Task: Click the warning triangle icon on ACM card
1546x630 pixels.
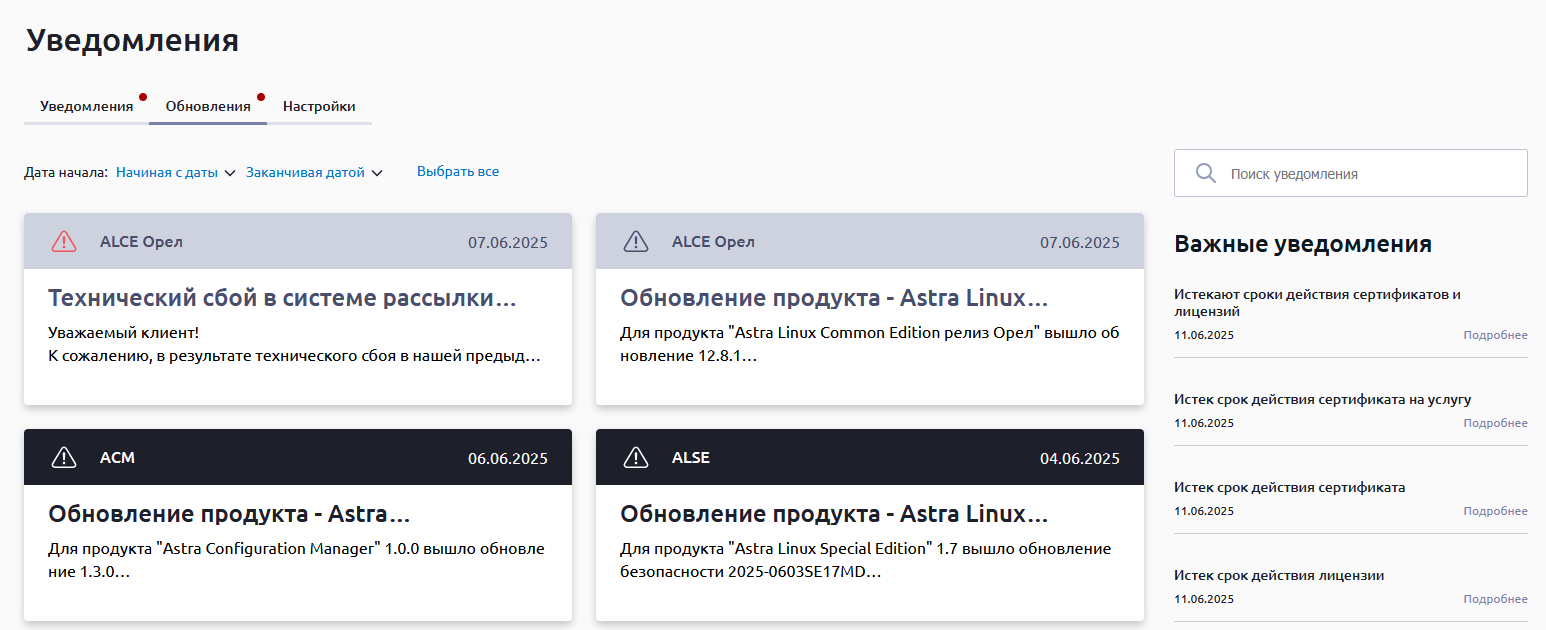Action: point(64,458)
